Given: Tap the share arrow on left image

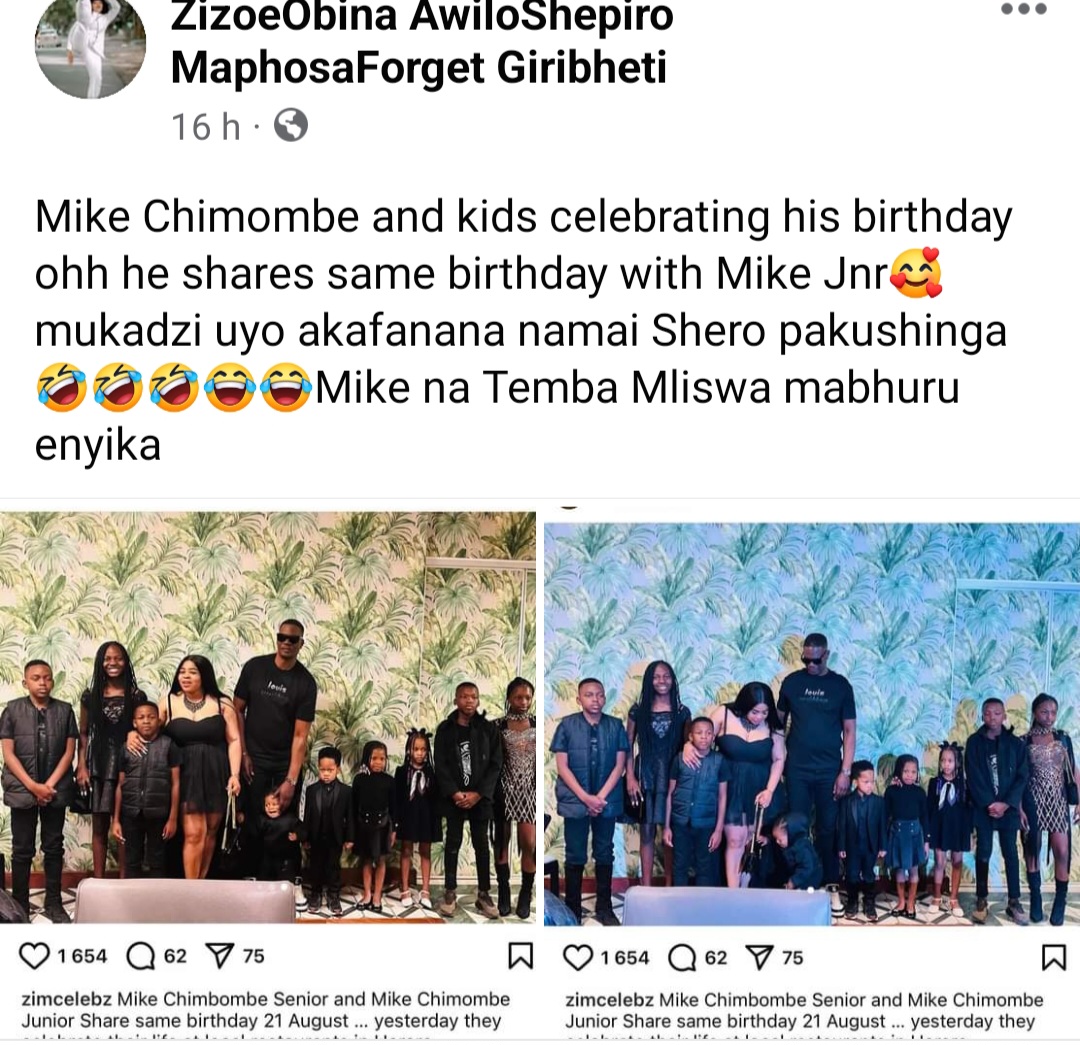Looking at the screenshot, I should click(x=220, y=956).
